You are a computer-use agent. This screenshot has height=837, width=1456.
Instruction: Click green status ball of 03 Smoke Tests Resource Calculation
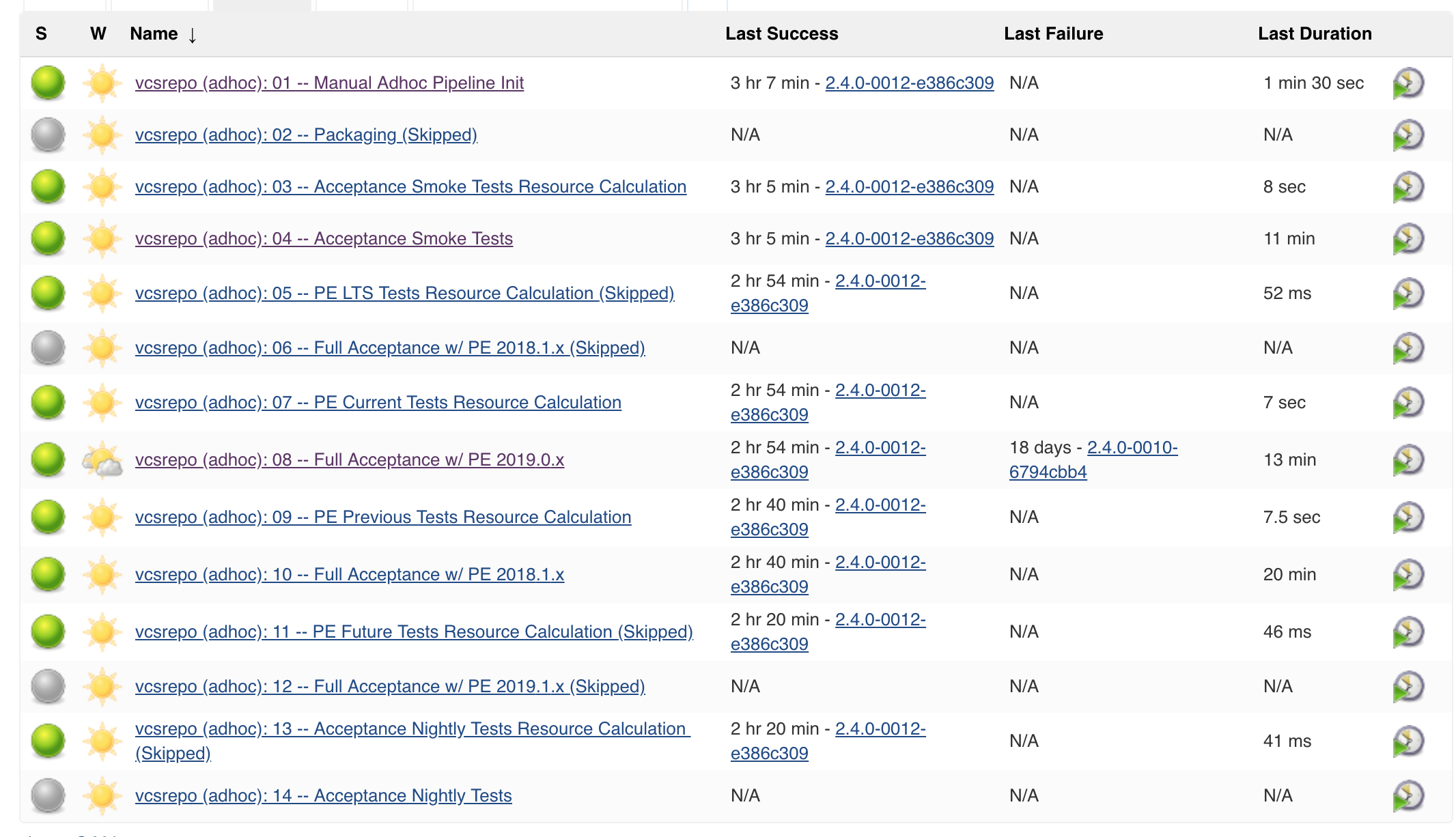pyautogui.click(x=48, y=186)
